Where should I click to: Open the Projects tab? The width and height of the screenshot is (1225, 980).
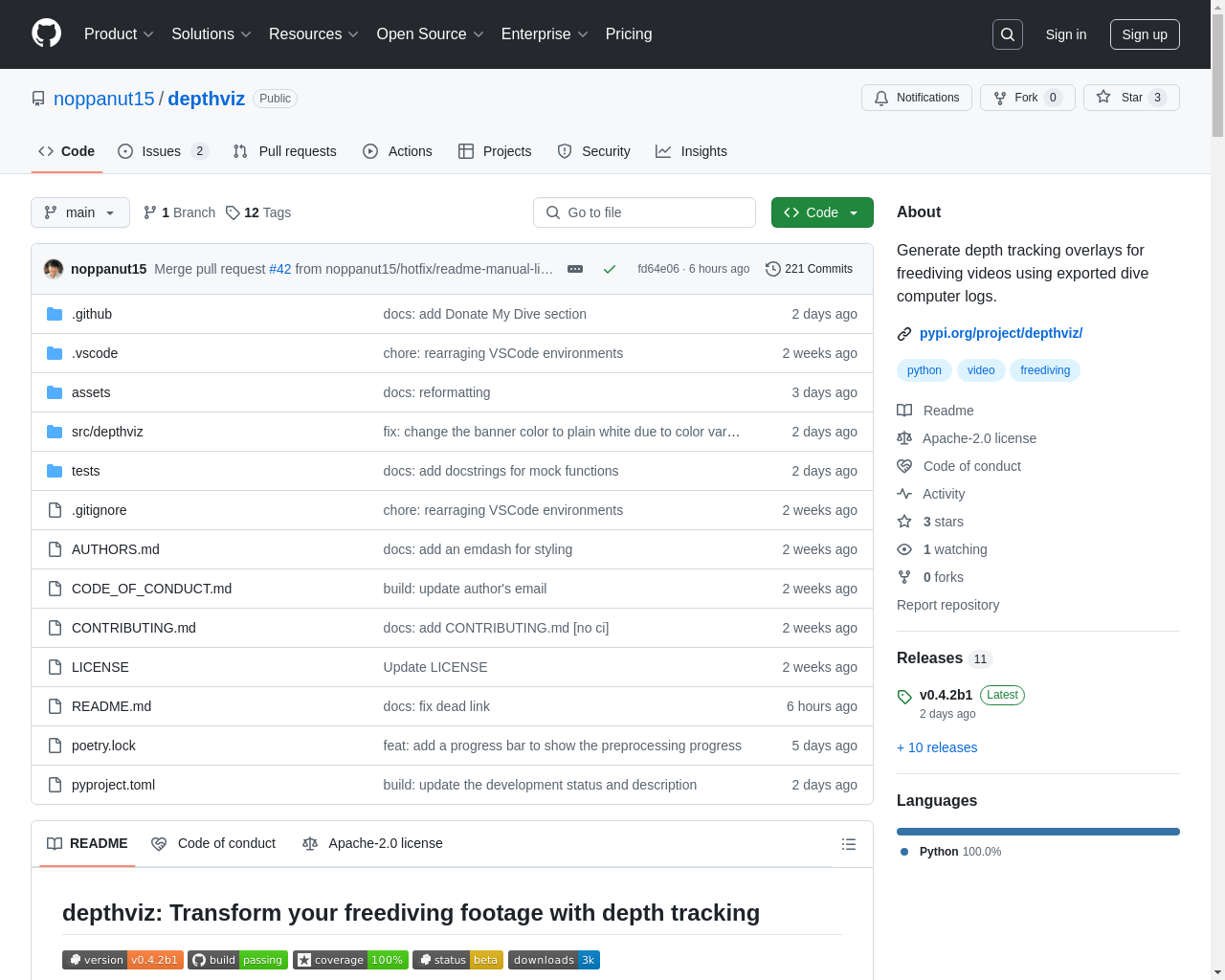pos(495,151)
